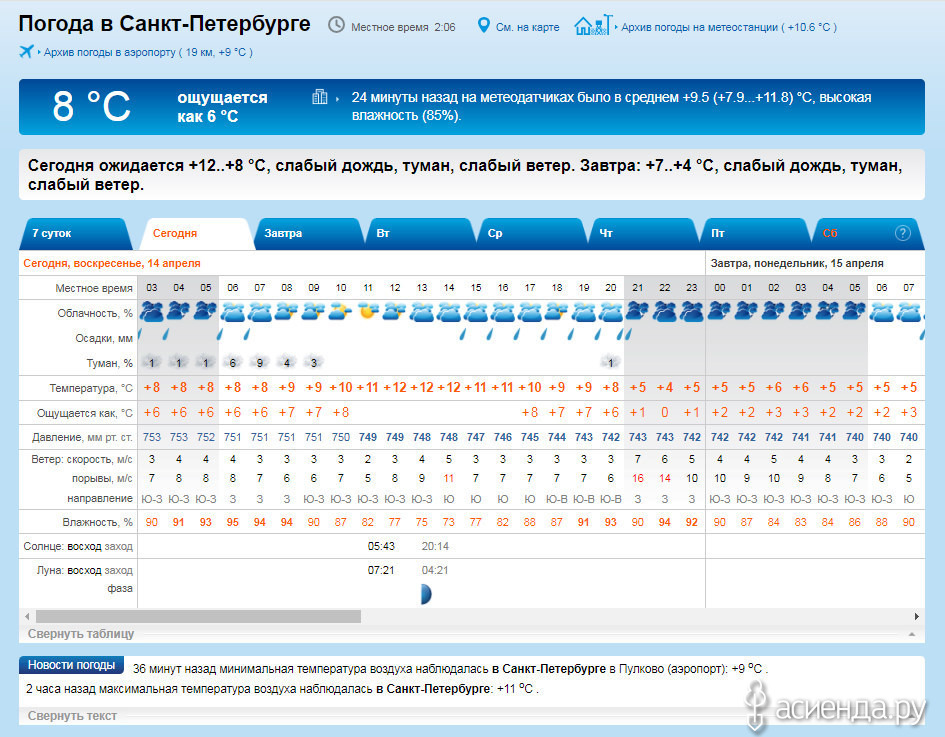Click the cloud icon for hour 03 today
The height and width of the screenshot is (737, 945).
click(152, 312)
